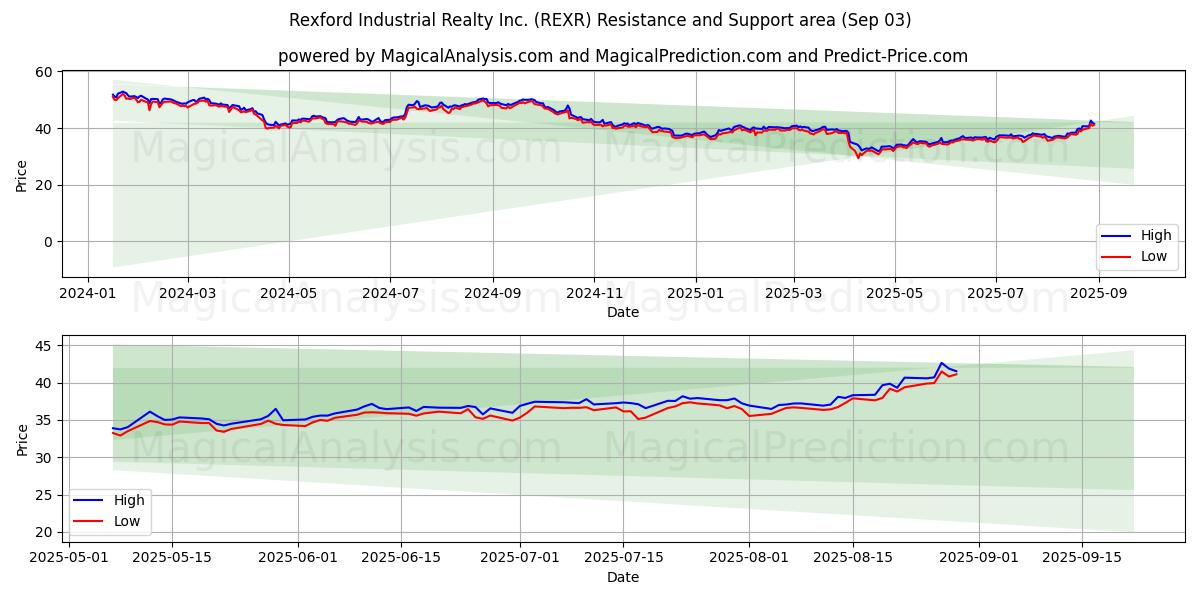Click the '2025-08-15' bottom chart label
The height and width of the screenshot is (600, 1200).
click(x=852, y=558)
